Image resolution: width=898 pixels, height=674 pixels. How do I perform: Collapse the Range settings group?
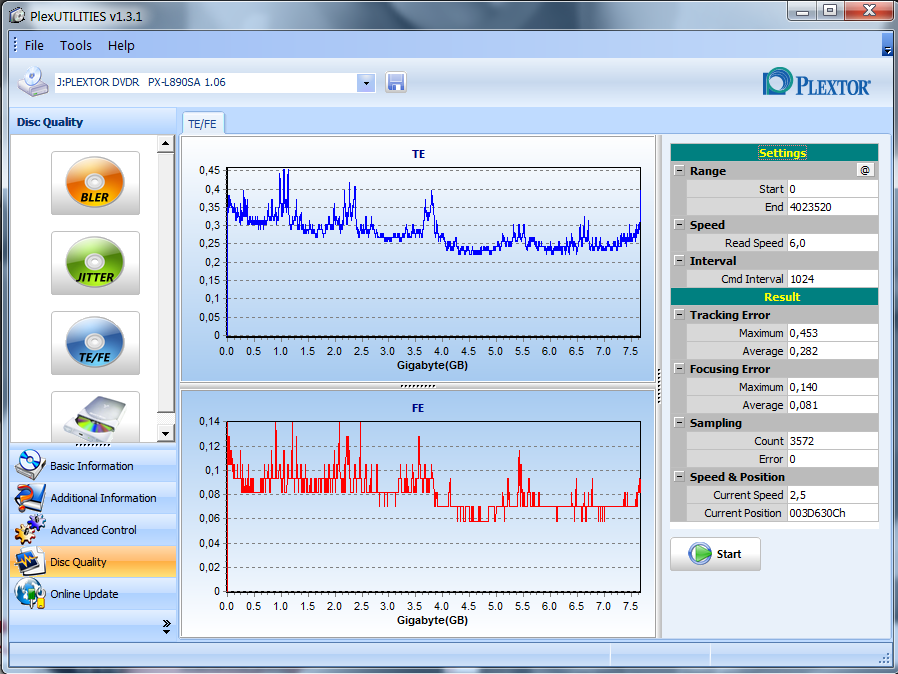click(679, 171)
